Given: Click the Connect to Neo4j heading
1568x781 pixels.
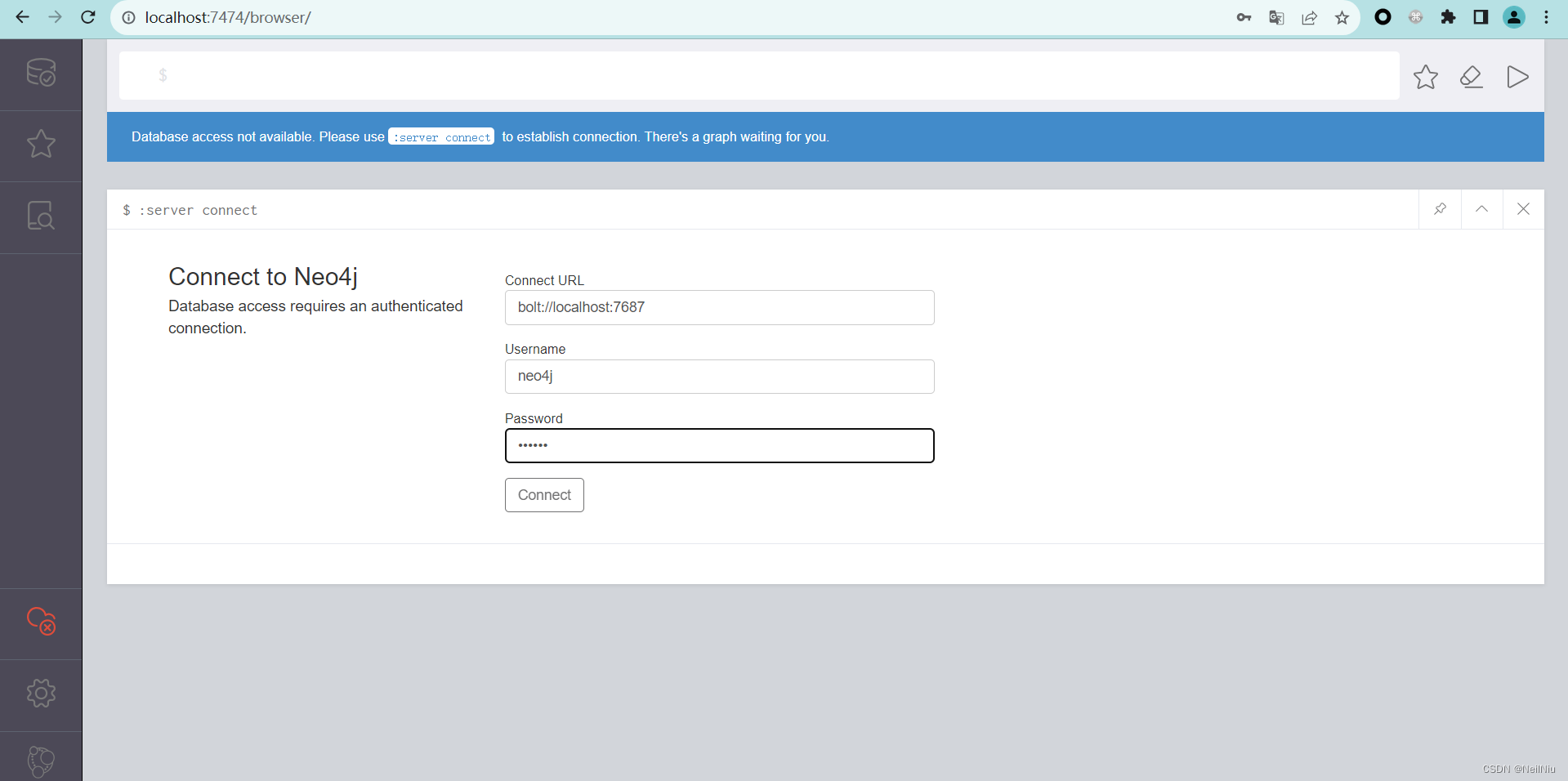Looking at the screenshot, I should tap(263, 277).
